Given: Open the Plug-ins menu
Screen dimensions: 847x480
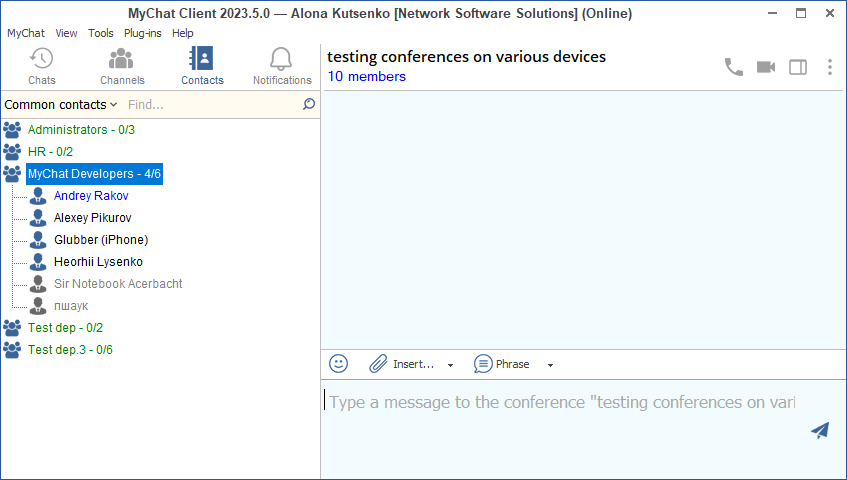Looking at the screenshot, I should [x=144, y=33].
